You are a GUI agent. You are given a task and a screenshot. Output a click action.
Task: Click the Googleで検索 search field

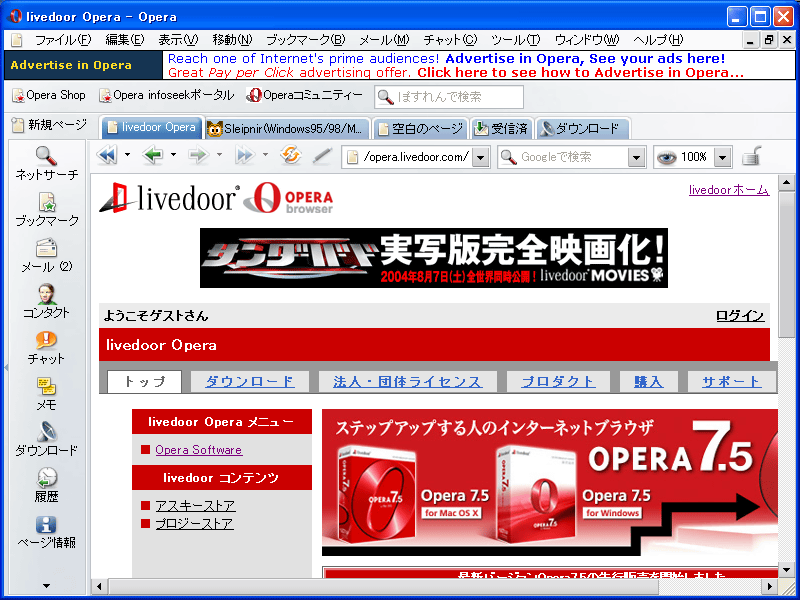point(563,157)
